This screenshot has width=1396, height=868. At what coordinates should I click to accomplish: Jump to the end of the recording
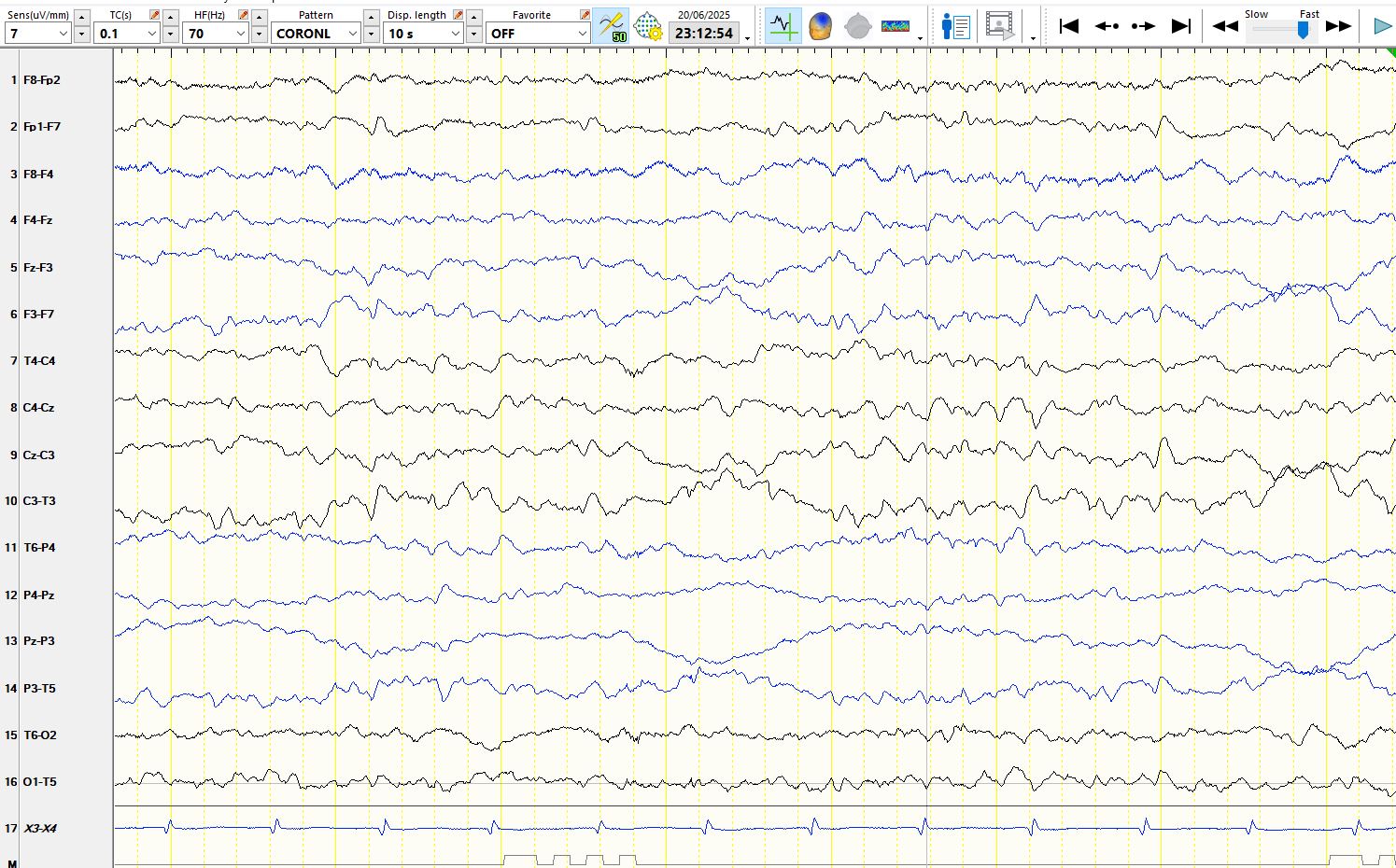pos(1181,26)
